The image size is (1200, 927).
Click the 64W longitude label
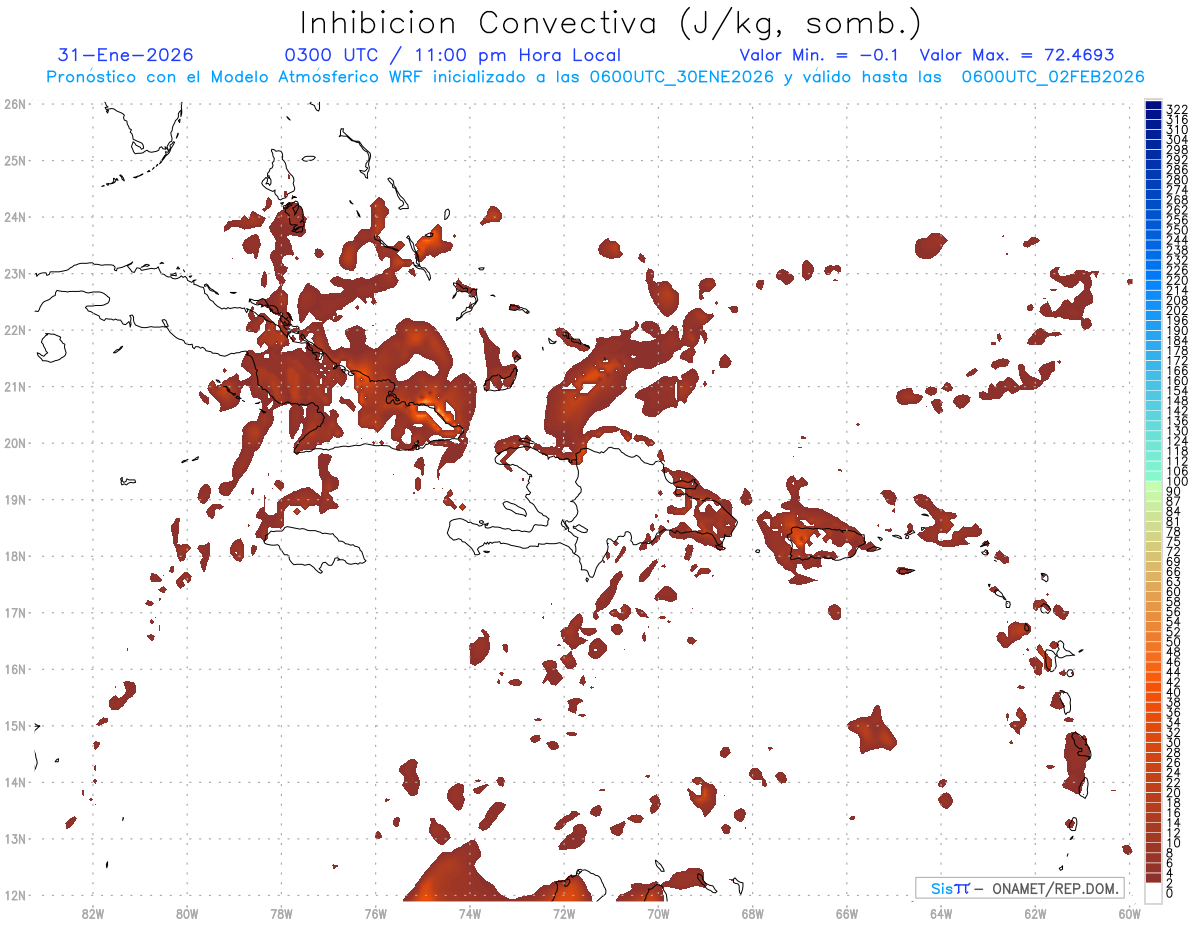tap(941, 913)
